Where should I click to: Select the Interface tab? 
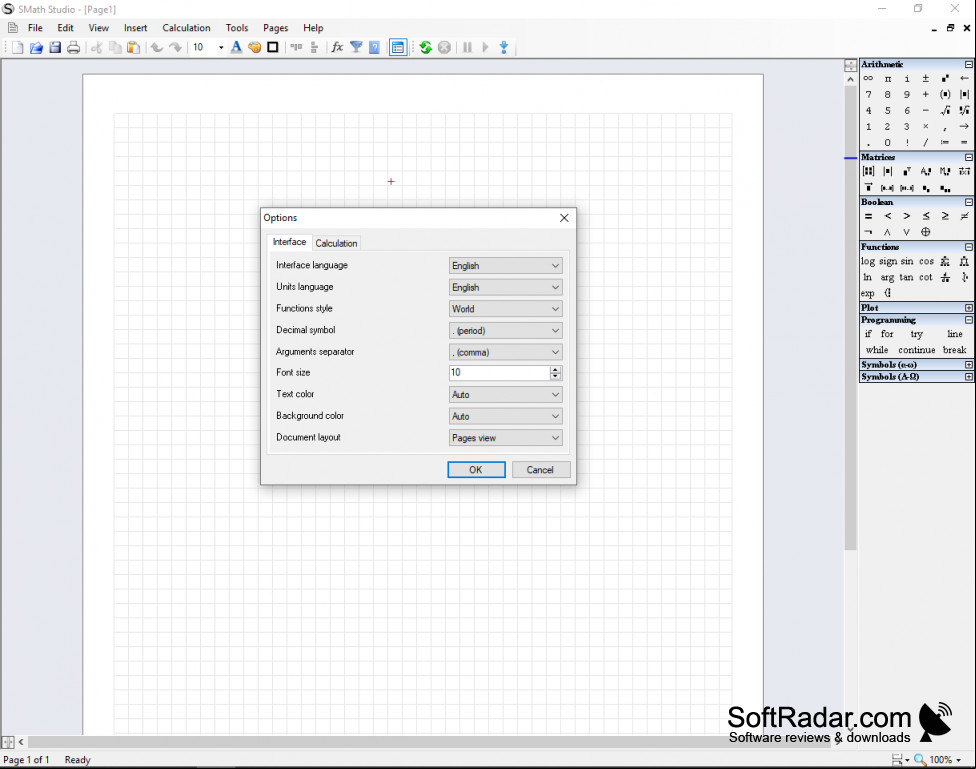click(289, 242)
